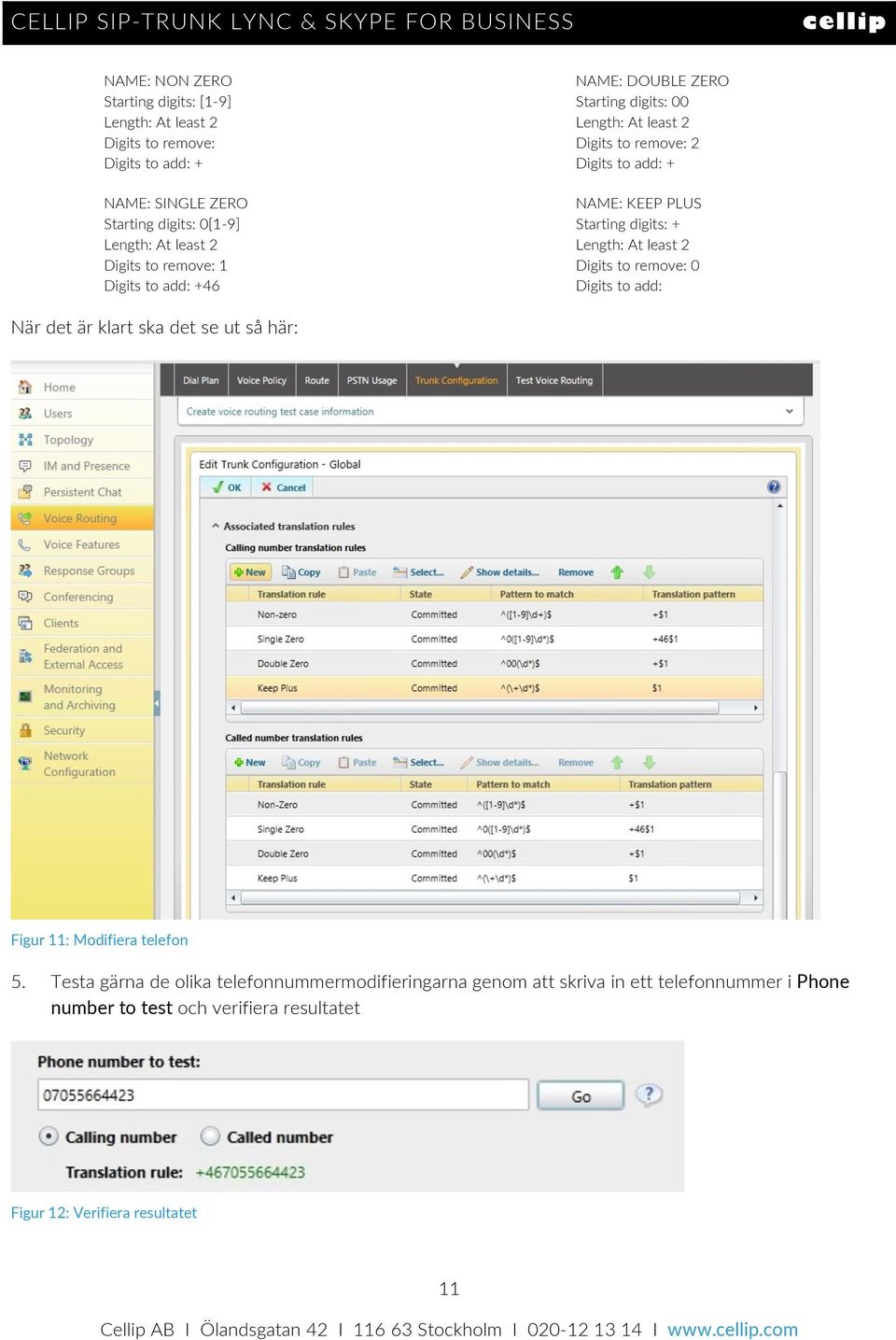Move calling number rule up with green arrow
This screenshot has width=896, height=1340.
pyautogui.click(x=617, y=571)
